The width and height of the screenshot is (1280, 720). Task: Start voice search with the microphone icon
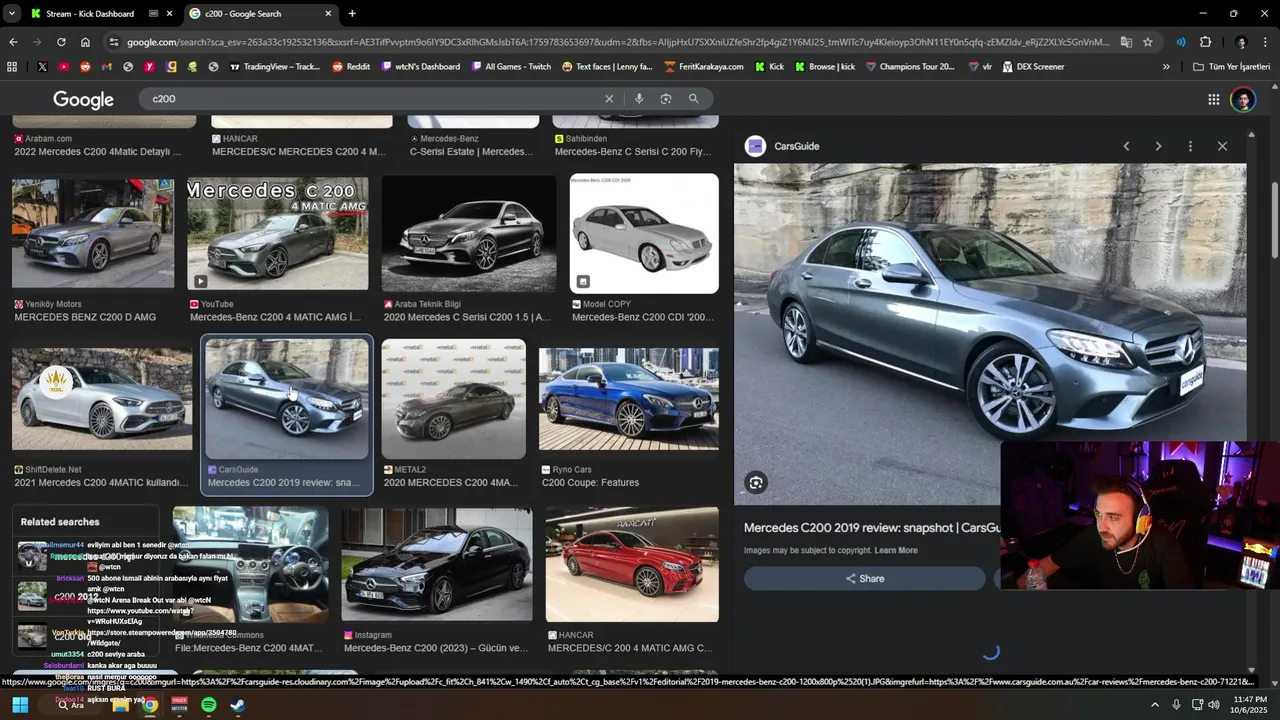pos(638,99)
